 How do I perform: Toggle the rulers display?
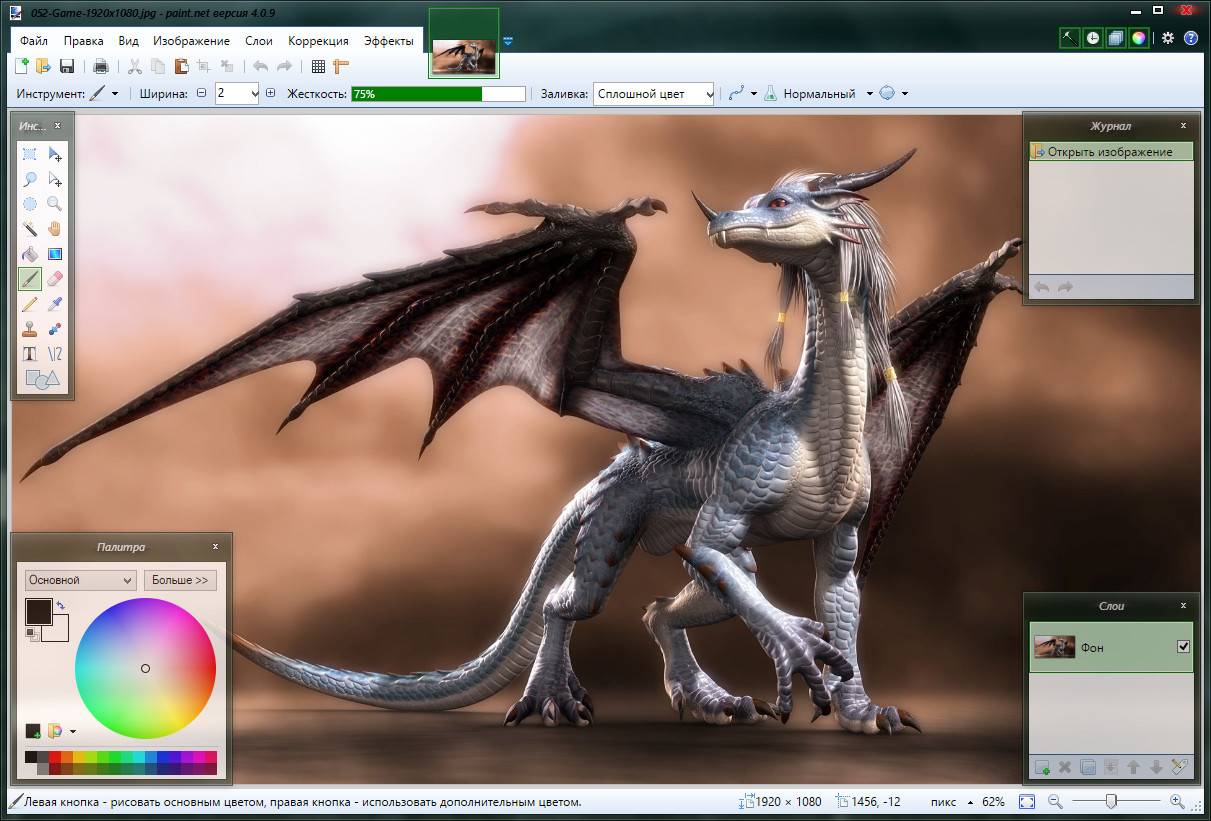340,66
